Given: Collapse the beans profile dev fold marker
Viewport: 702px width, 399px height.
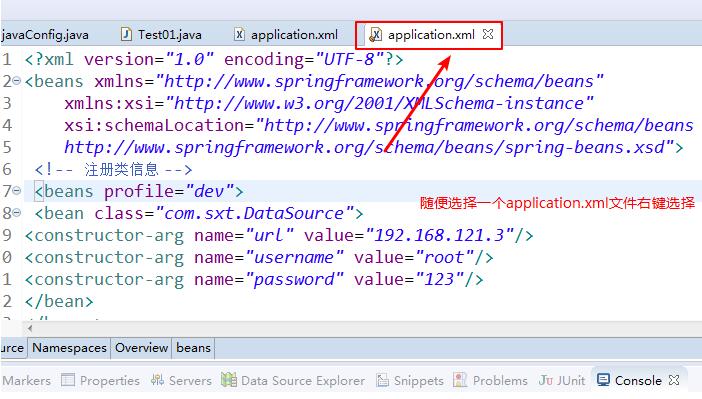Looking at the screenshot, I should (x=17, y=191).
